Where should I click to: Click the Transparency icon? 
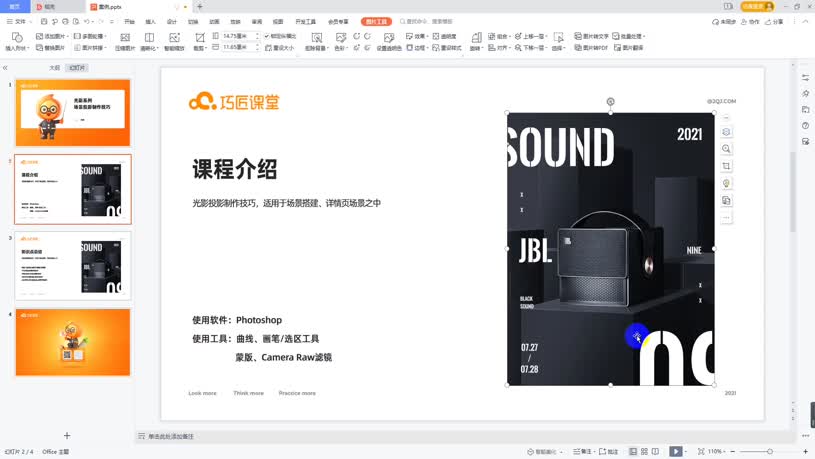point(436,36)
